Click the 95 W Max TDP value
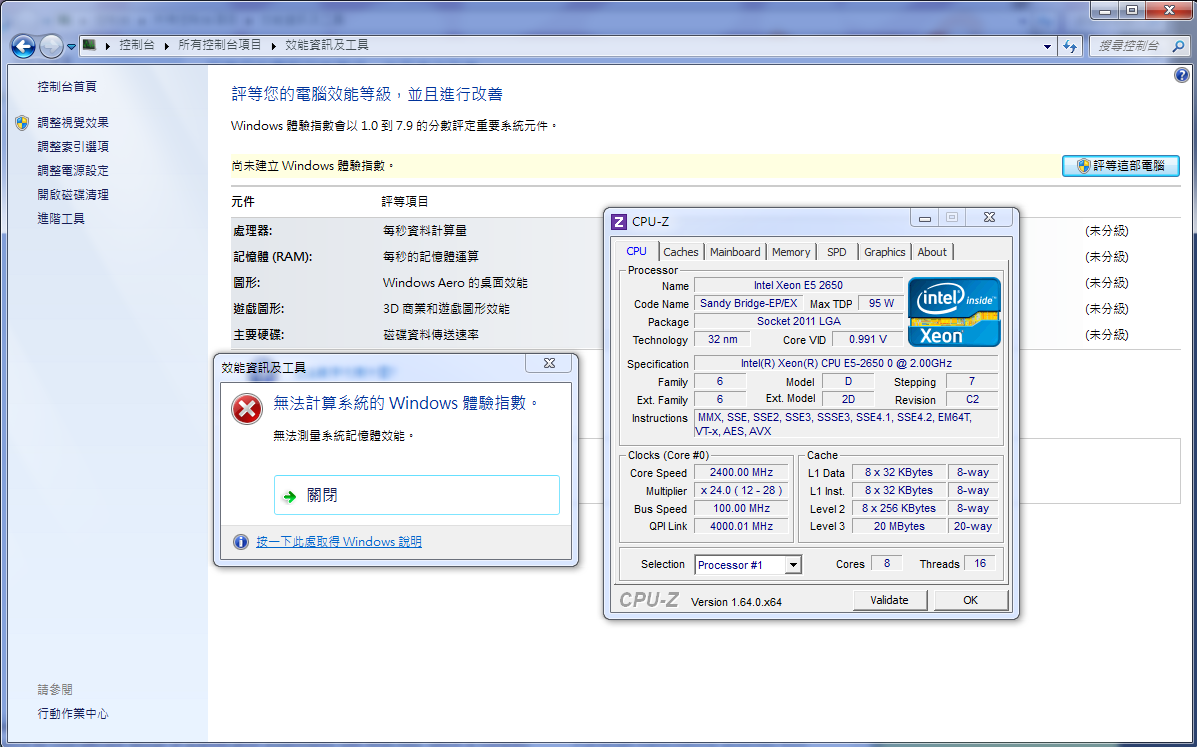This screenshot has width=1197, height=747. (x=881, y=304)
